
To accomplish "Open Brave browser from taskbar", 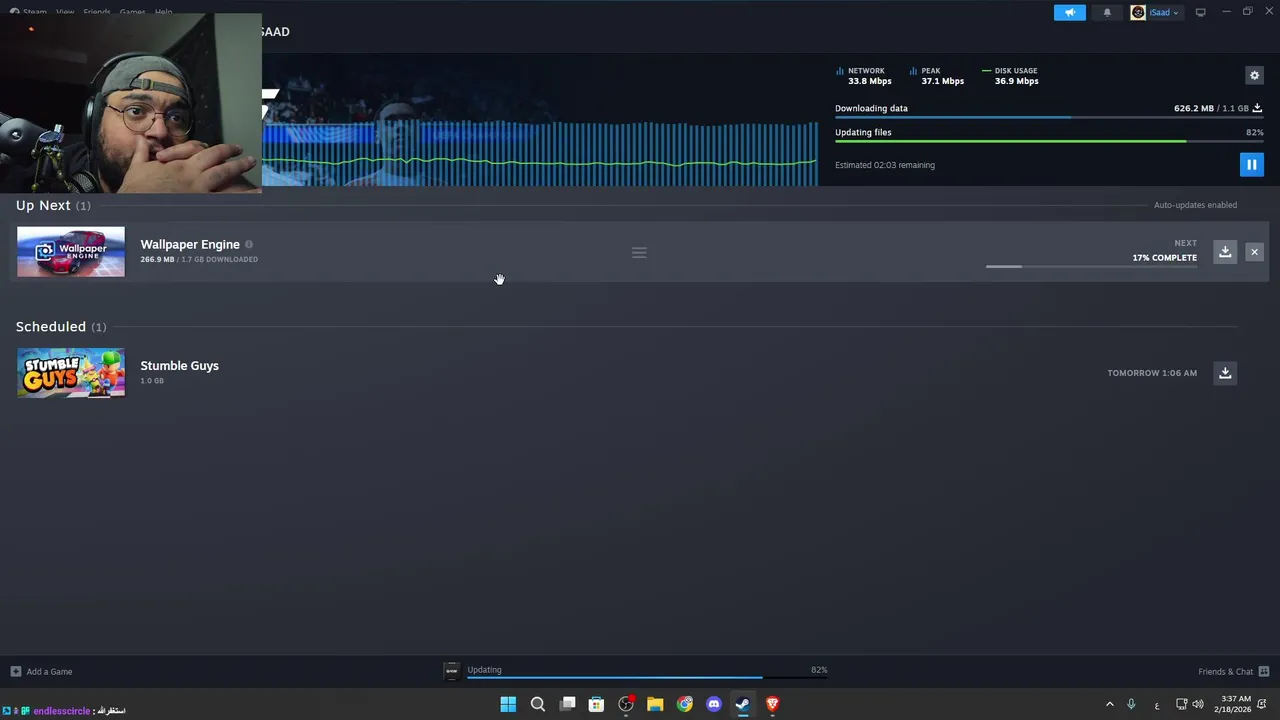I will pos(772,704).
